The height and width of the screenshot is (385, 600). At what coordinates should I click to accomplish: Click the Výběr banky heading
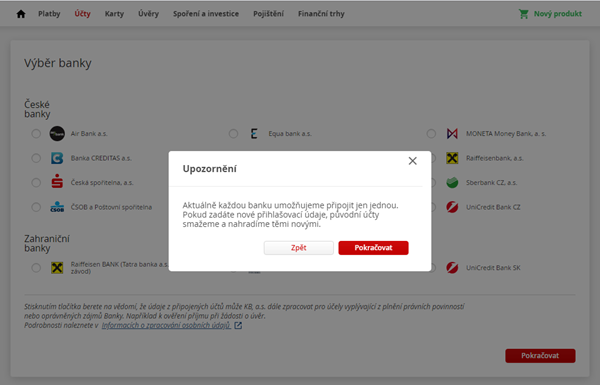click(x=58, y=63)
